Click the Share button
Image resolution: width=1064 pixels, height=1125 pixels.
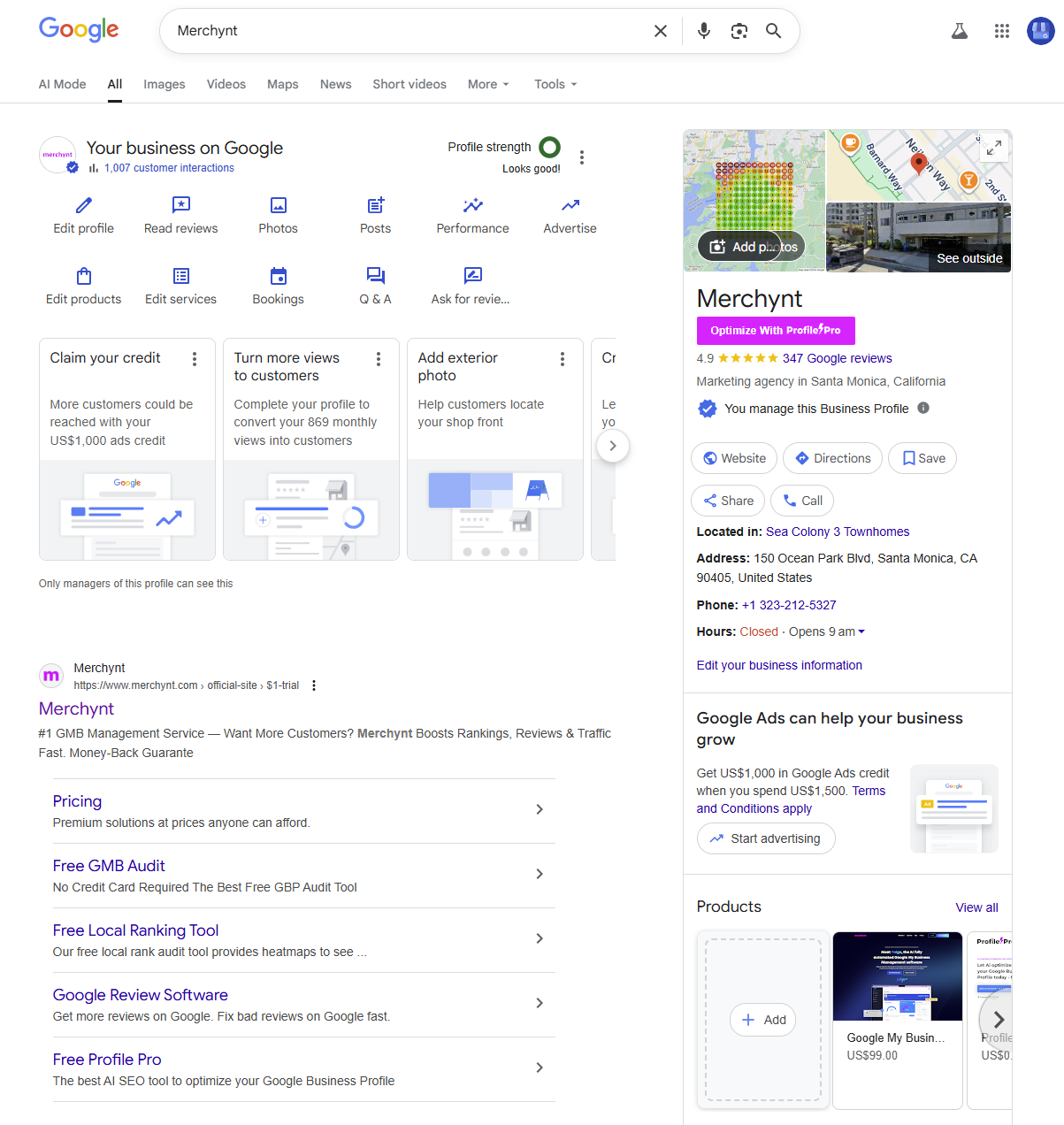(728, 501)
